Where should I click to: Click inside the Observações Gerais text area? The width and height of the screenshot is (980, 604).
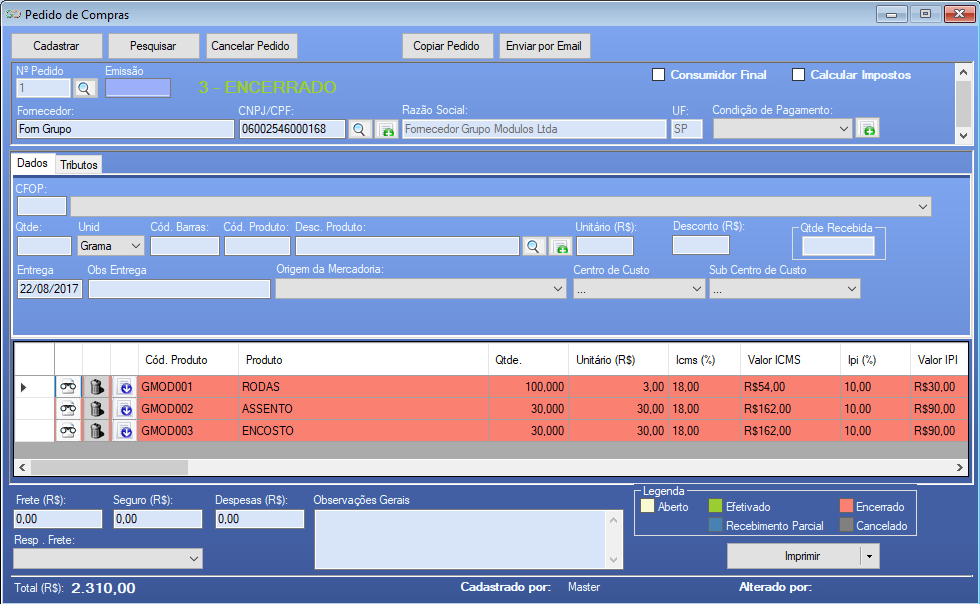coord(460,540)
